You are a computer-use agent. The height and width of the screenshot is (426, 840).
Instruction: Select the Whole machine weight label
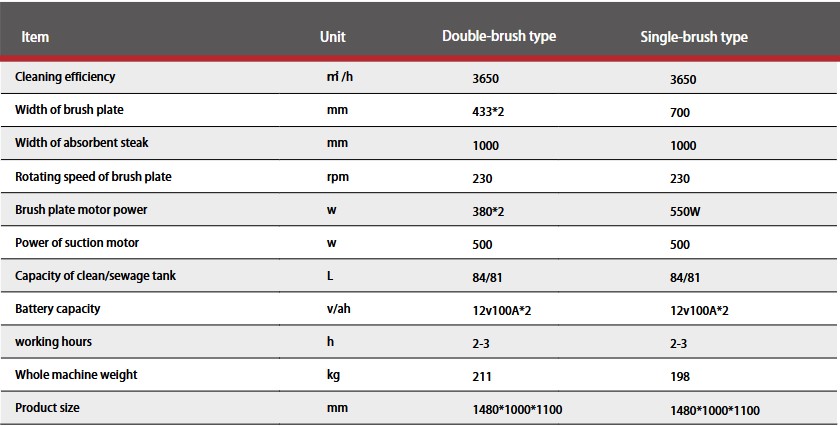coord(76,375)
